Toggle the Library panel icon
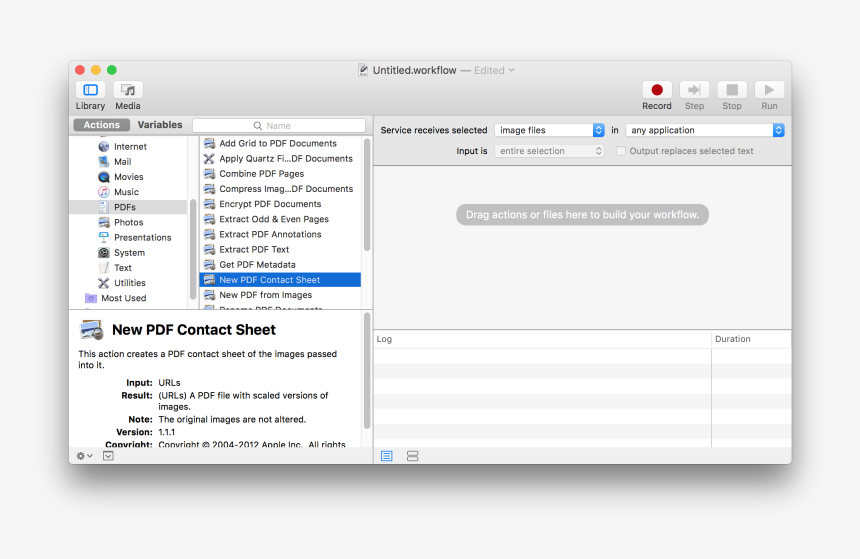 coord(90,90)
